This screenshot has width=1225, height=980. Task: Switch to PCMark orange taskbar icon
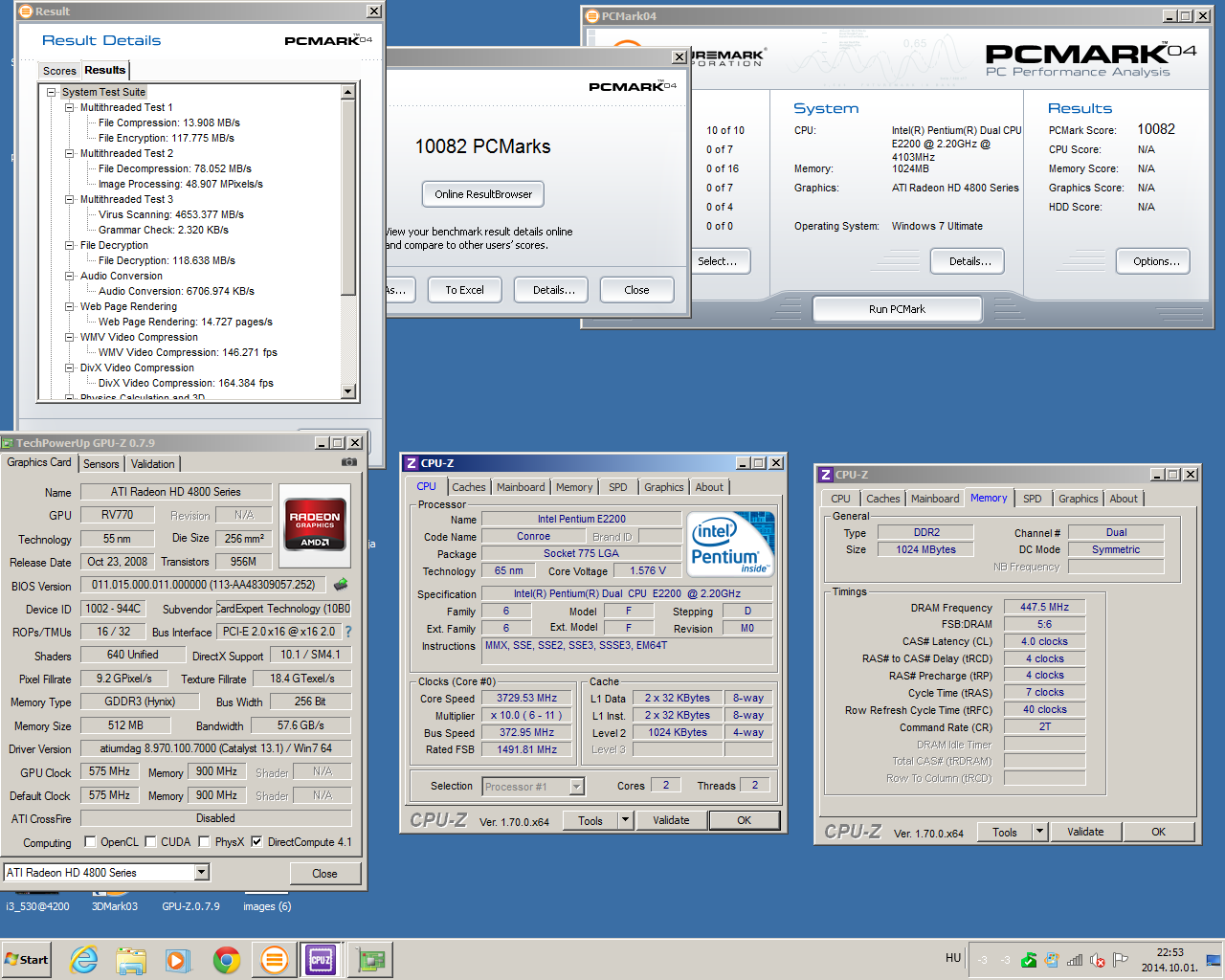point(274,960)
